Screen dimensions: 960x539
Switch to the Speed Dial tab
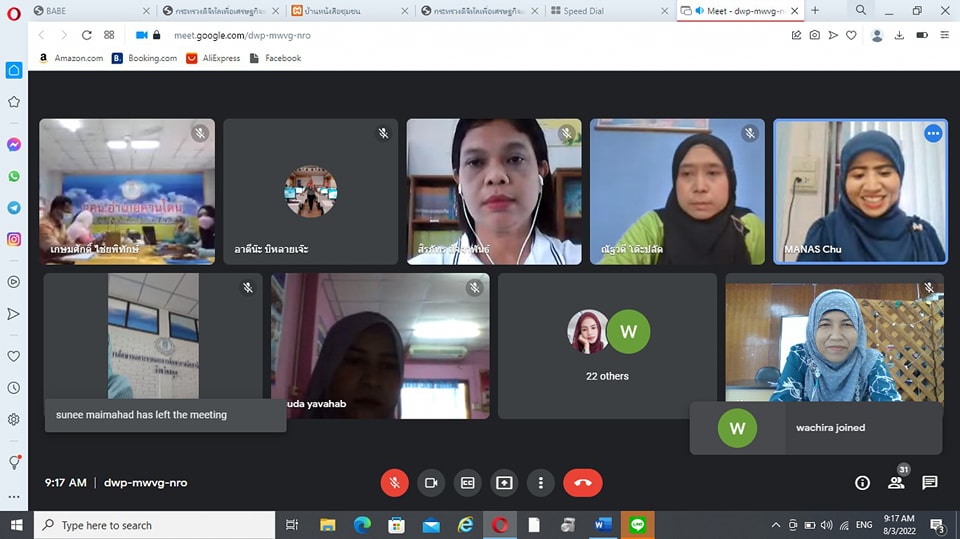click(610, 10)
